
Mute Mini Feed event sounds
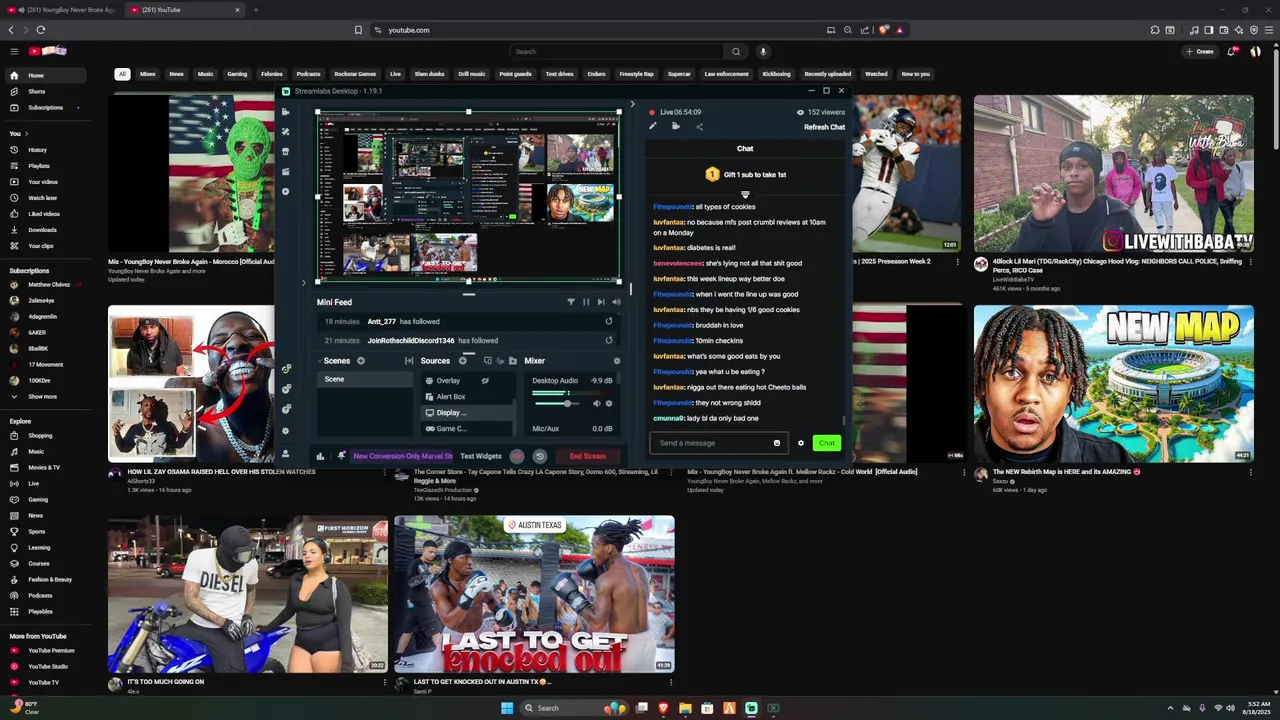pyautogui.click(x=616, y=302)
